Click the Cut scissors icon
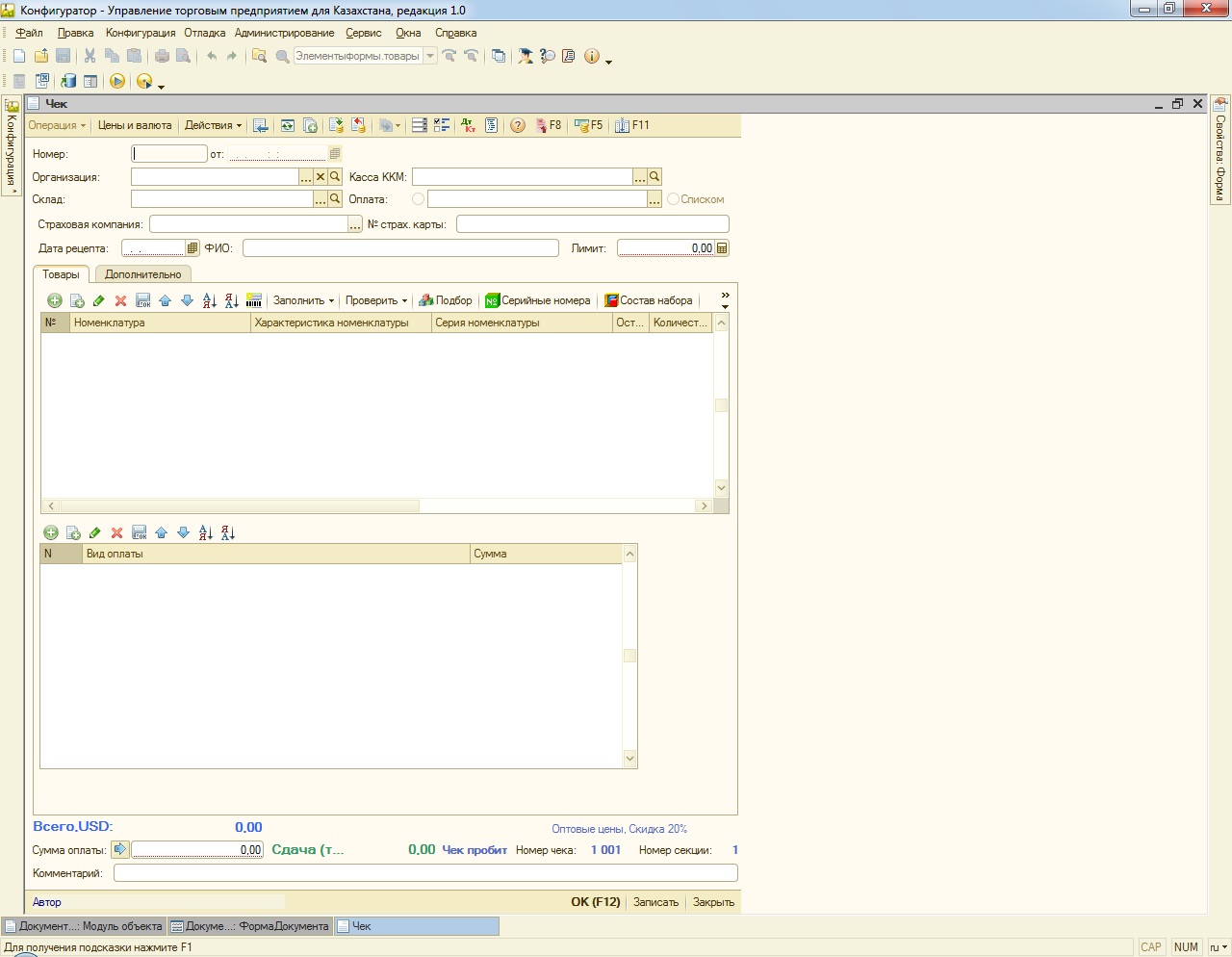 [90, 56]
